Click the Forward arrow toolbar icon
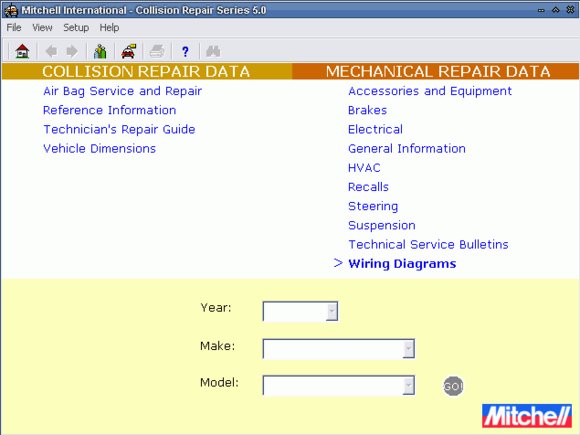 72,51
